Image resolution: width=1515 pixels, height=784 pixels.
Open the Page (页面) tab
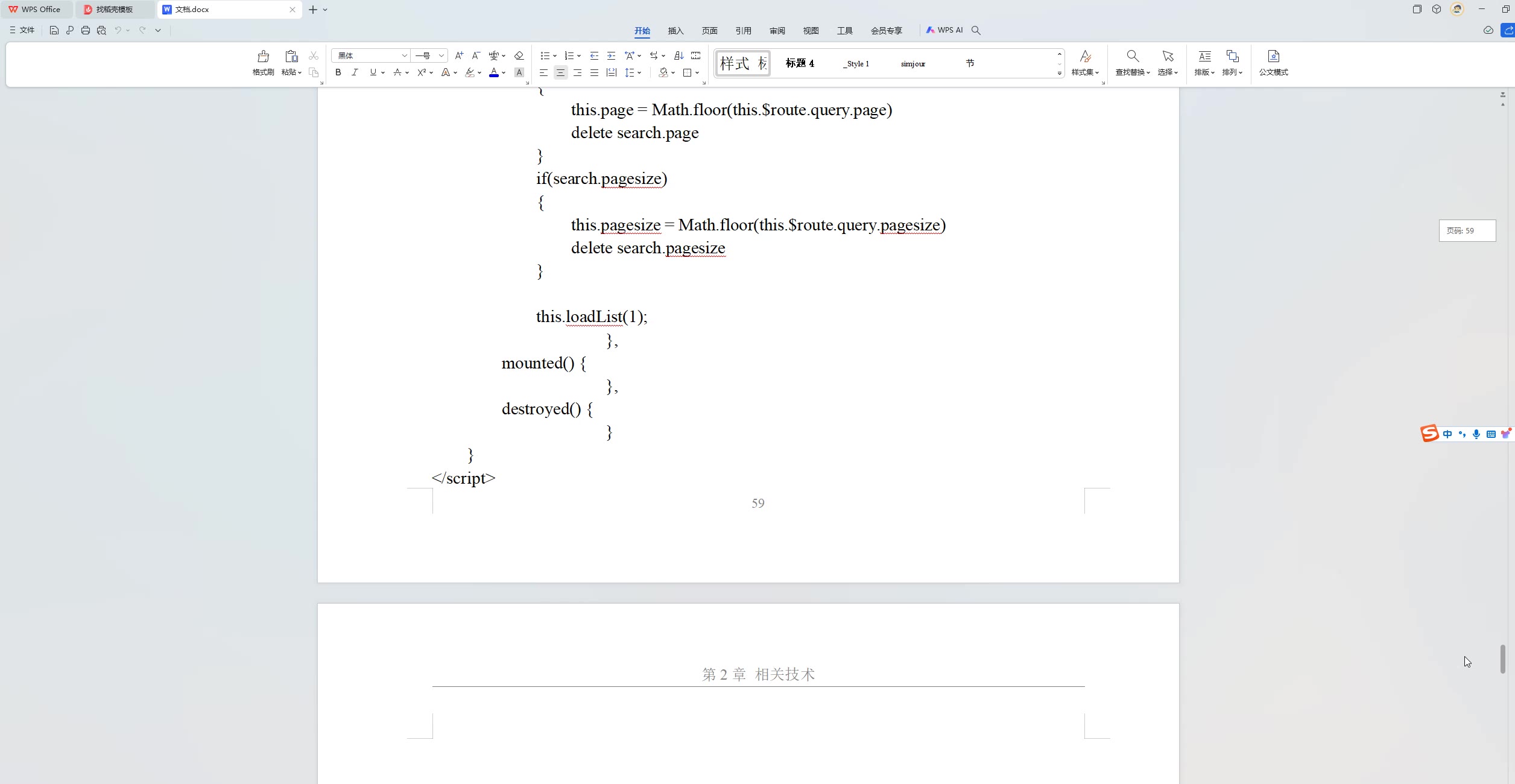pyautogui.click(x=709, y=30)
